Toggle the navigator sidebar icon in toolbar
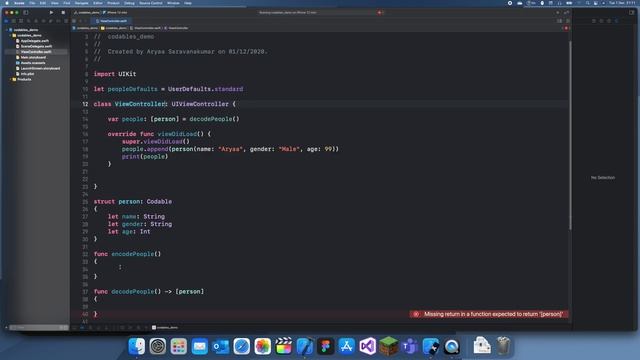Screen dimensions: 640x360 [26, 13]
